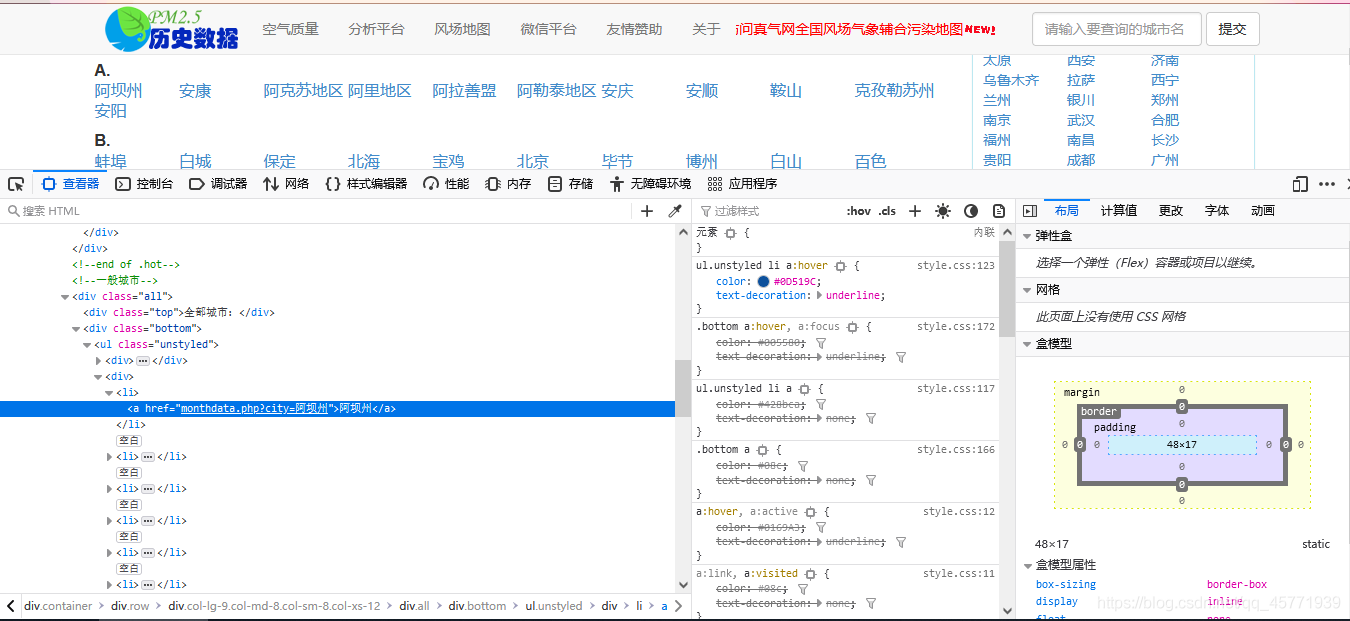The width and height of the screenshot is (1350, 621).
Task: Switch to the 字体 fonts tab
Action: tap(1217, 211)
